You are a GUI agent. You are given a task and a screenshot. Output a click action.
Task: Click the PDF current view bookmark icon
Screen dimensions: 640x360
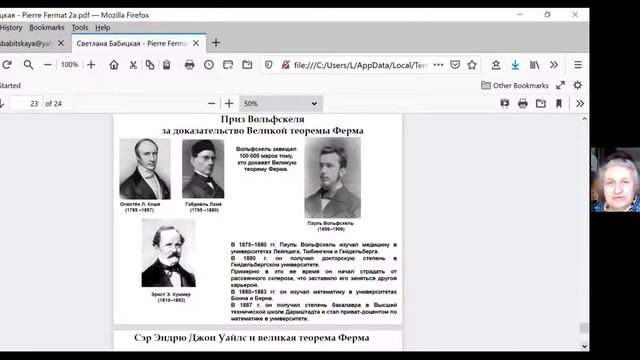pos(559,104)
